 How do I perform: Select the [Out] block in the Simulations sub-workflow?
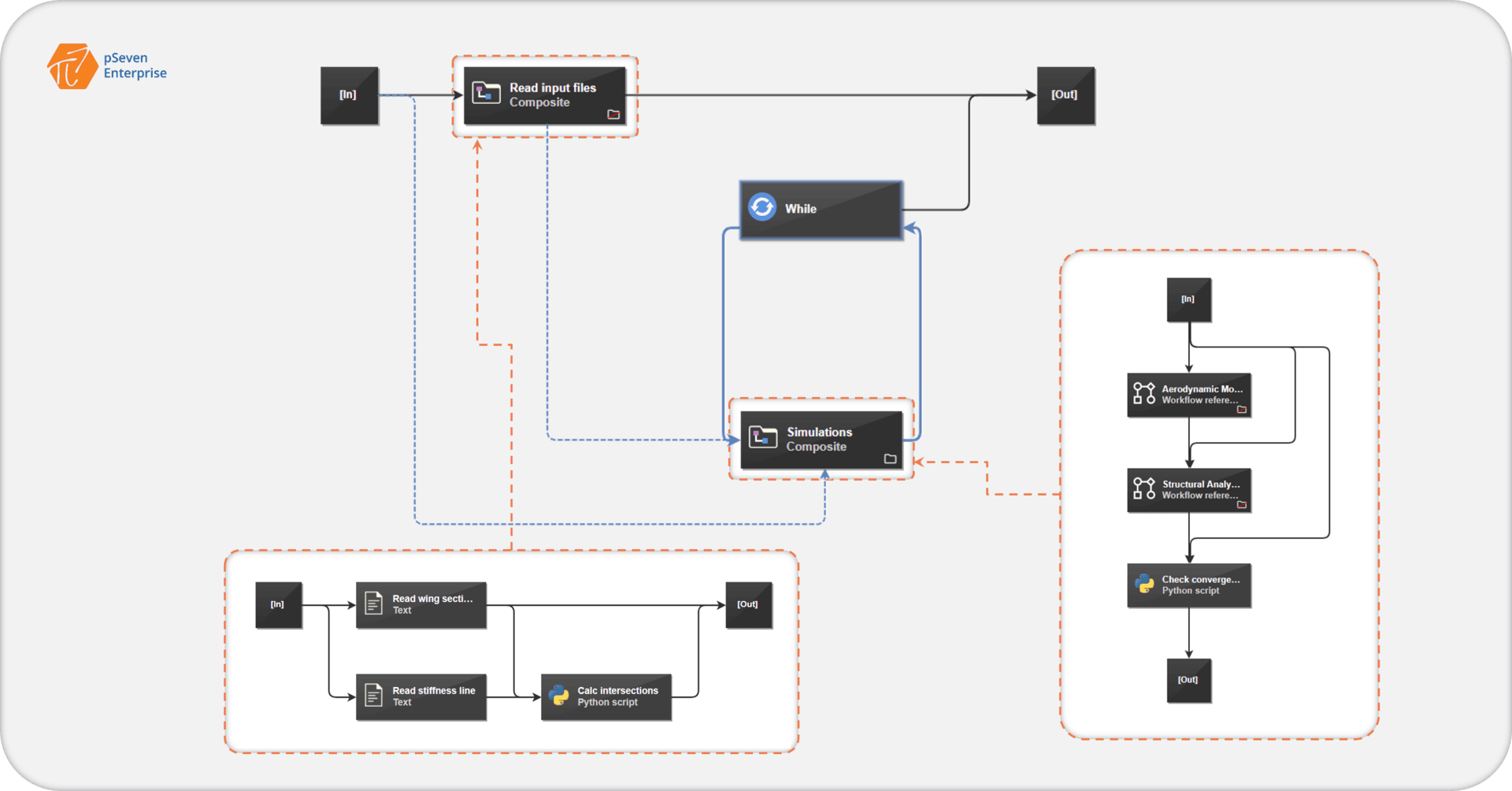1188,680
